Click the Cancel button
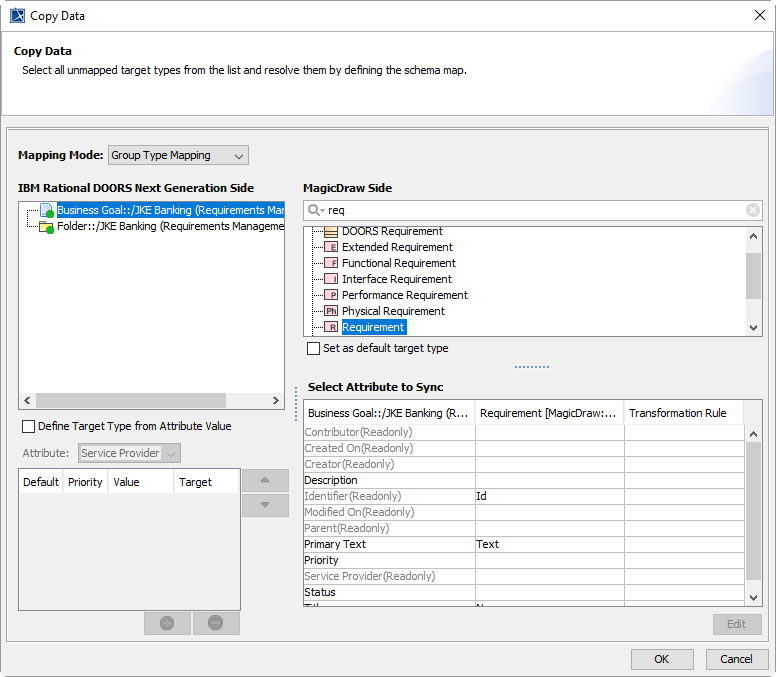Viewport: 776px width, 677px height. click(x=736, y=659)
